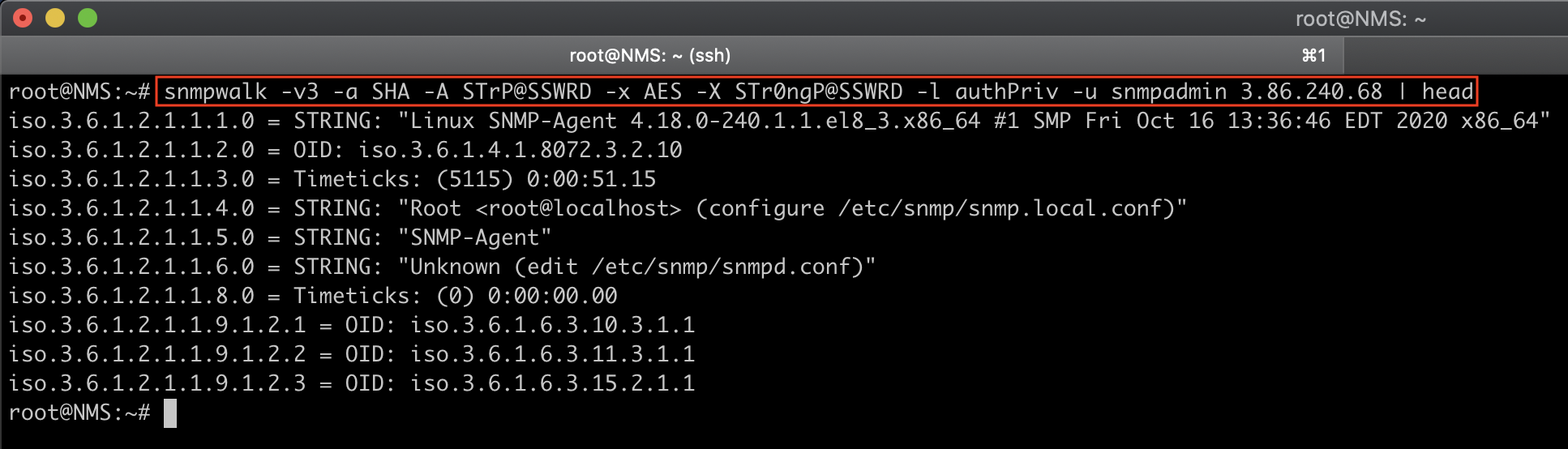
Task: Place cursor at the blinking prompt block
Action: point(170,413)
